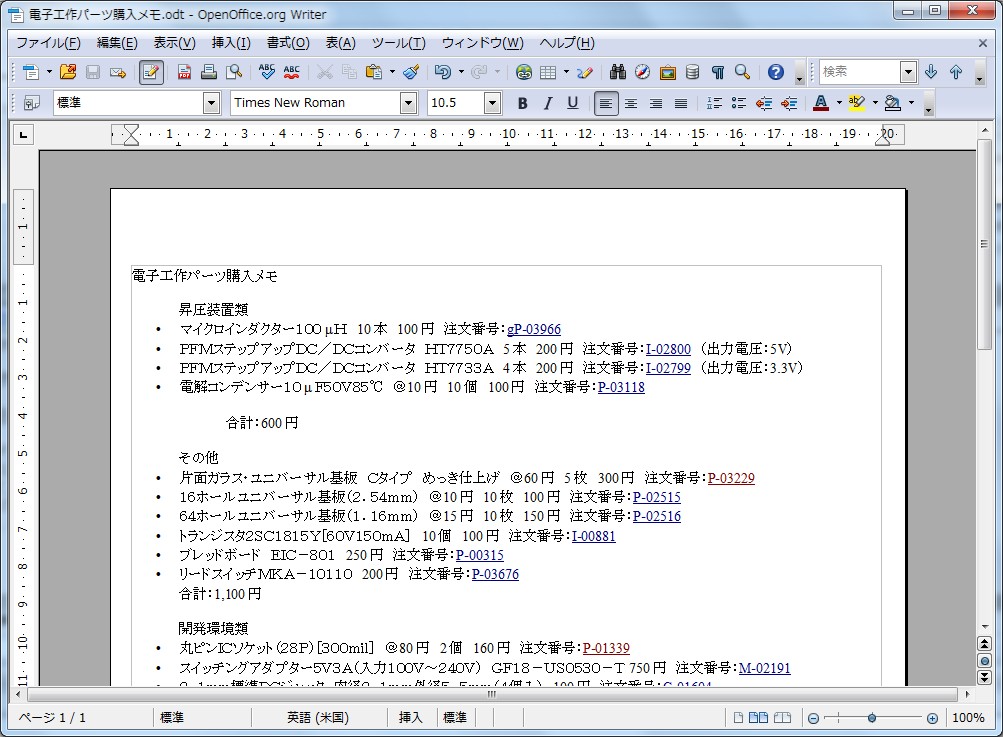
Task: Toggle Underline formatting
Action: click(x=573, y=103)
